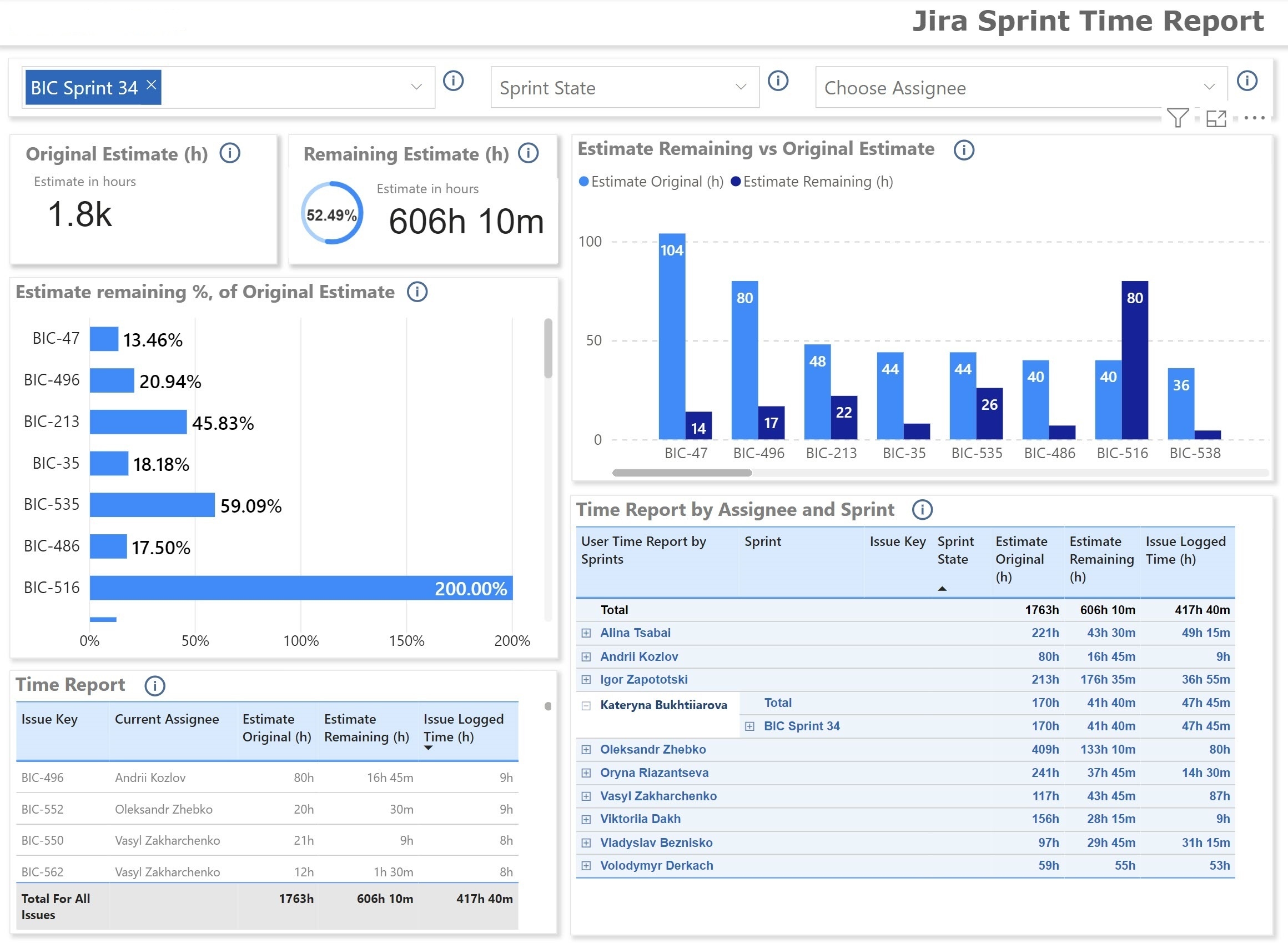
Task: Click info icon next to Time Report title
Action: pyautogui.click(x=155, y=685)
